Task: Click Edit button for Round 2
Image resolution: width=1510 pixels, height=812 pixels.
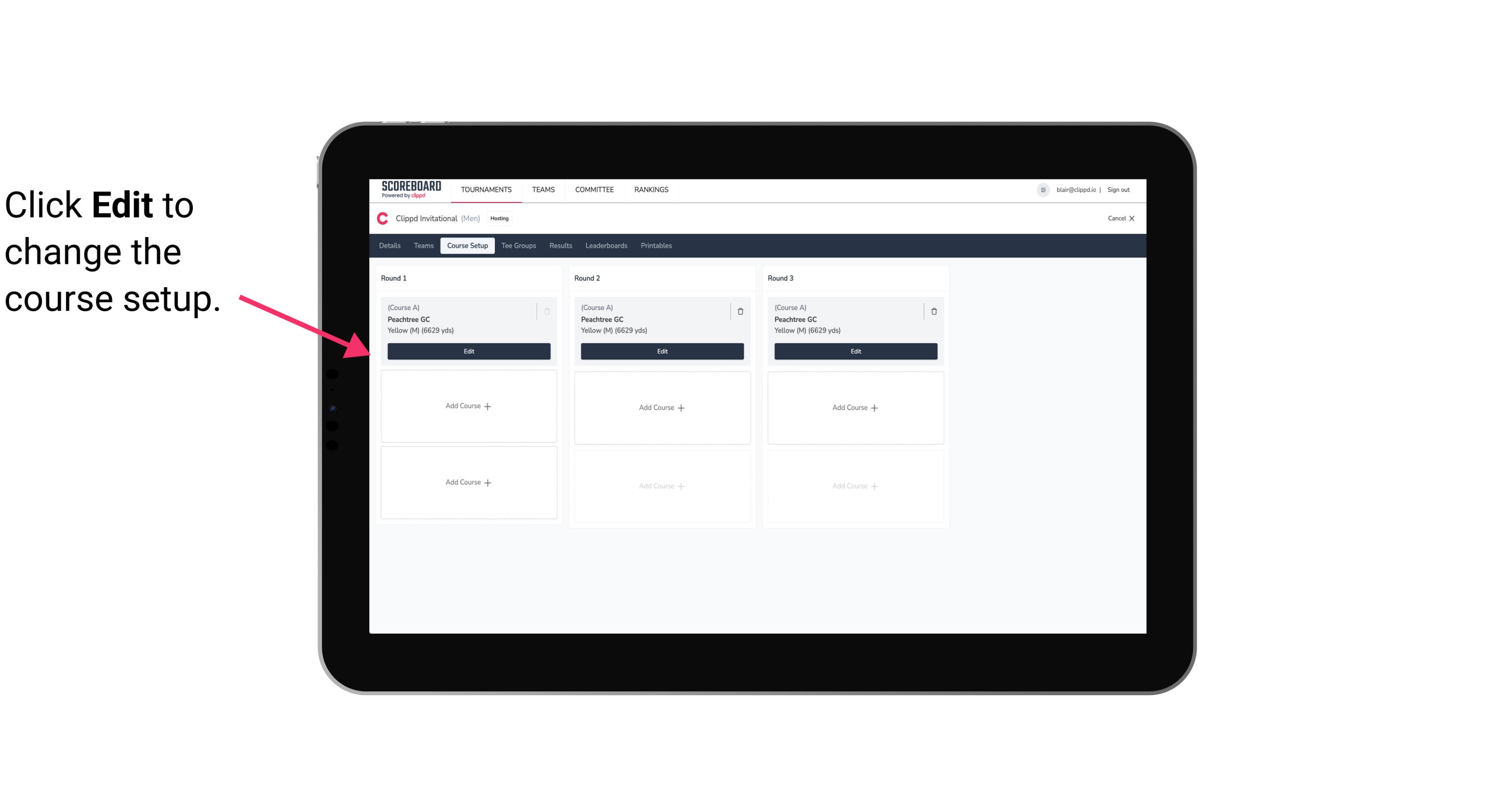Action: tap(661, 350)
